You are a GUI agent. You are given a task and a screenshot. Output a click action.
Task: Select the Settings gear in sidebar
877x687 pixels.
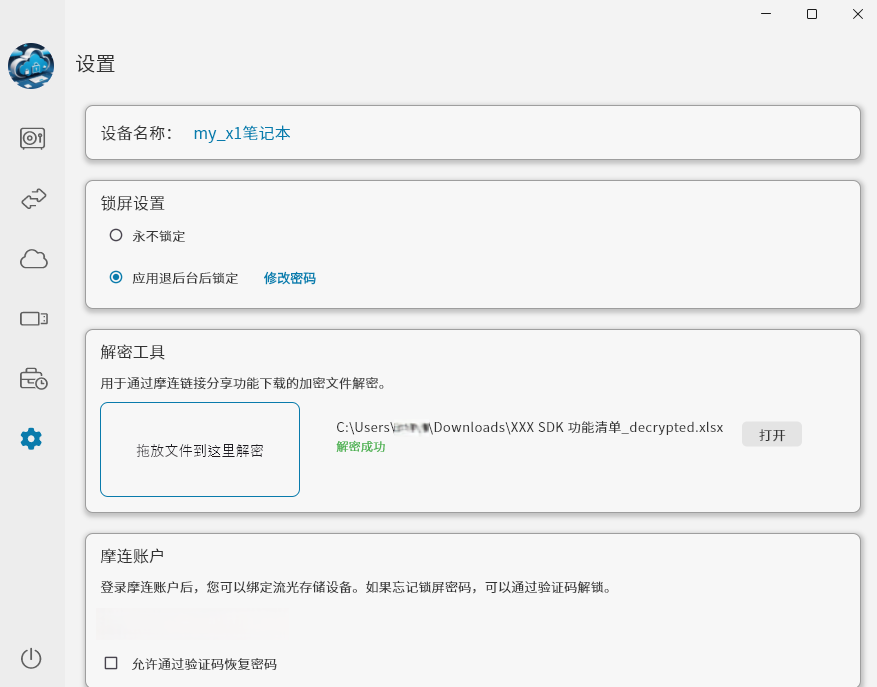coord(31,438)
